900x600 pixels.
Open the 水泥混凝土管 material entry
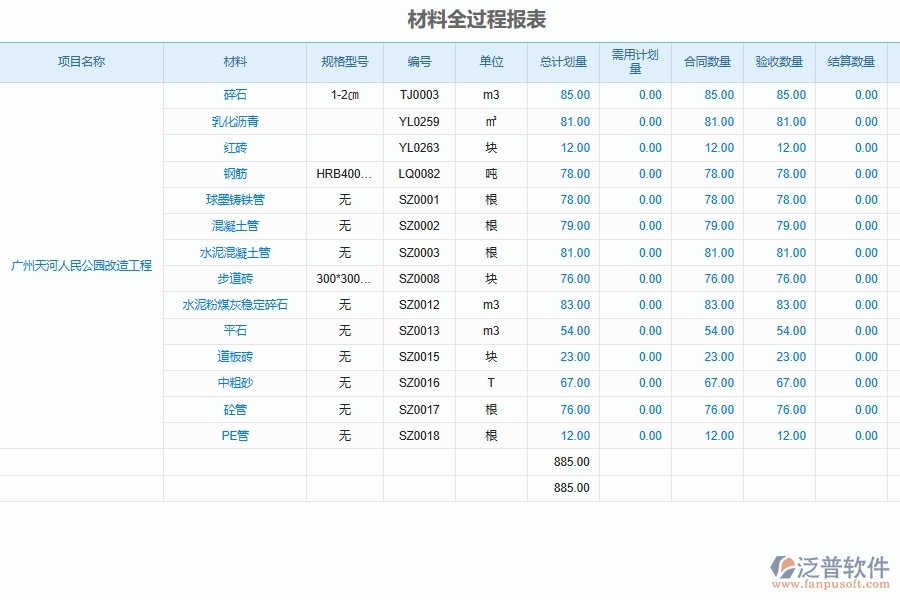click(234, 252)
